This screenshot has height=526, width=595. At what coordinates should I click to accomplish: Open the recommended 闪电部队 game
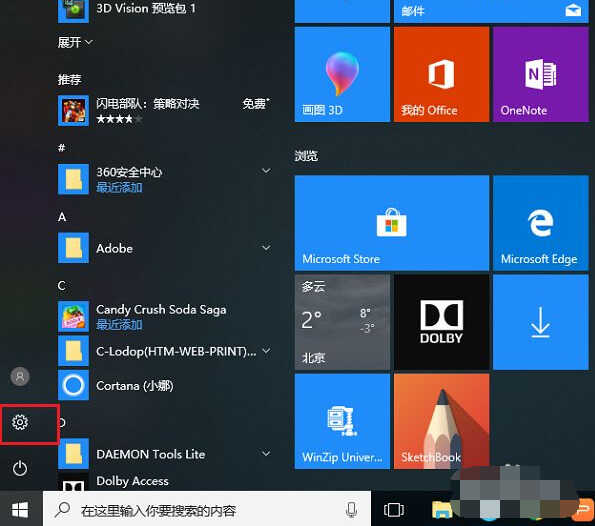165,110
